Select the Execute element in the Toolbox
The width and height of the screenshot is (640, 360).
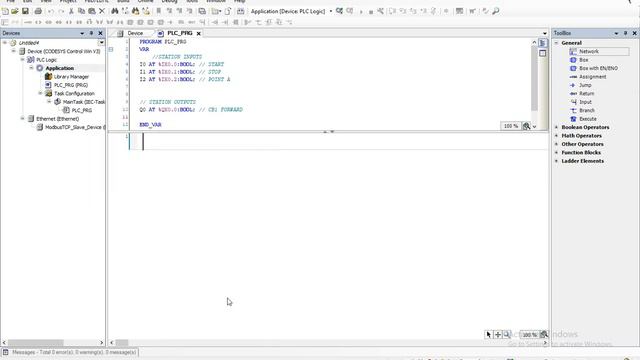click(x=583, y=119)
